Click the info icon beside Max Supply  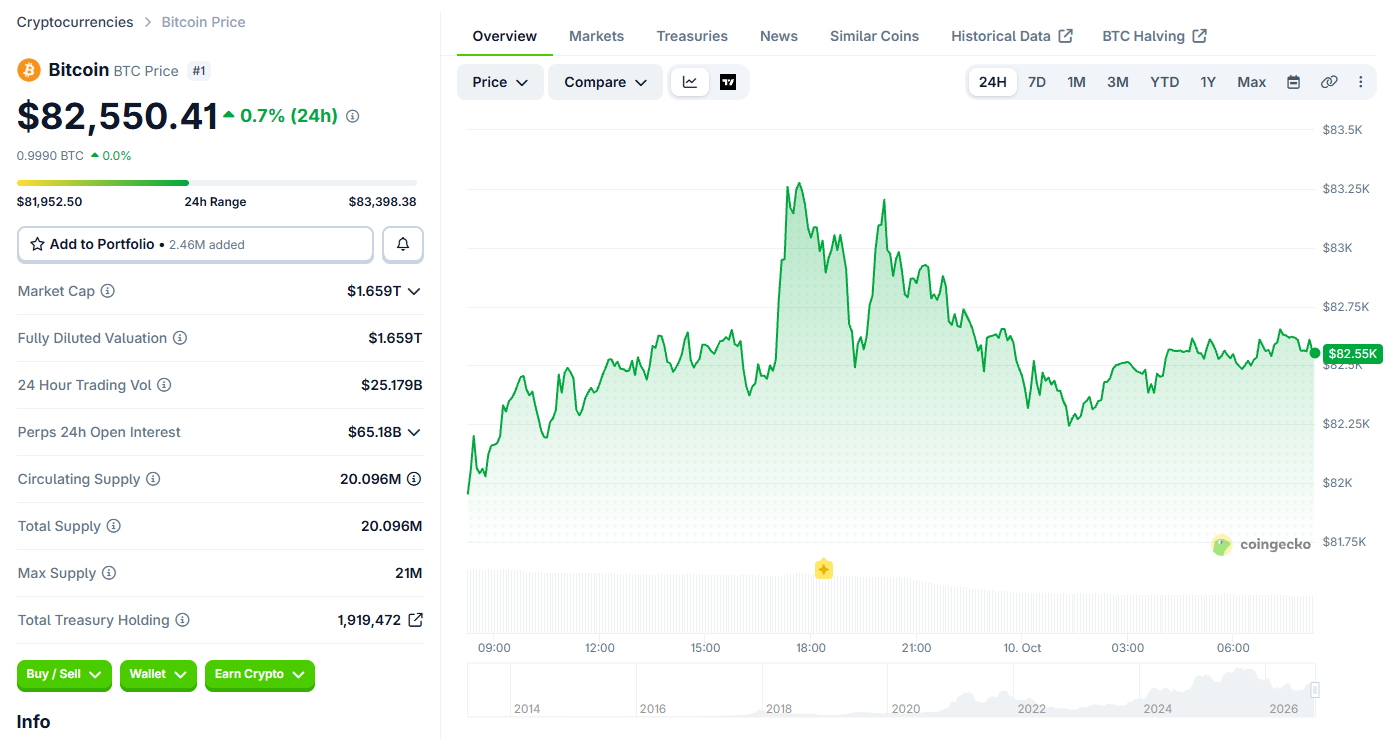click(109, 573)
